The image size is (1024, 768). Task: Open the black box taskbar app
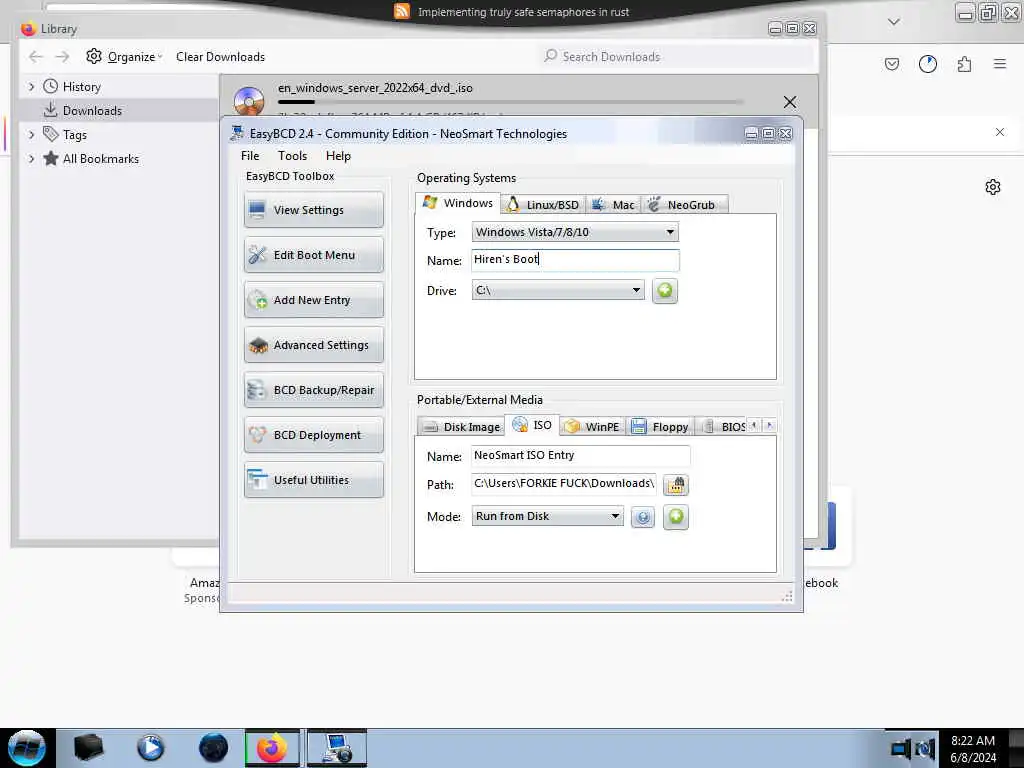(x=88, y=748)
